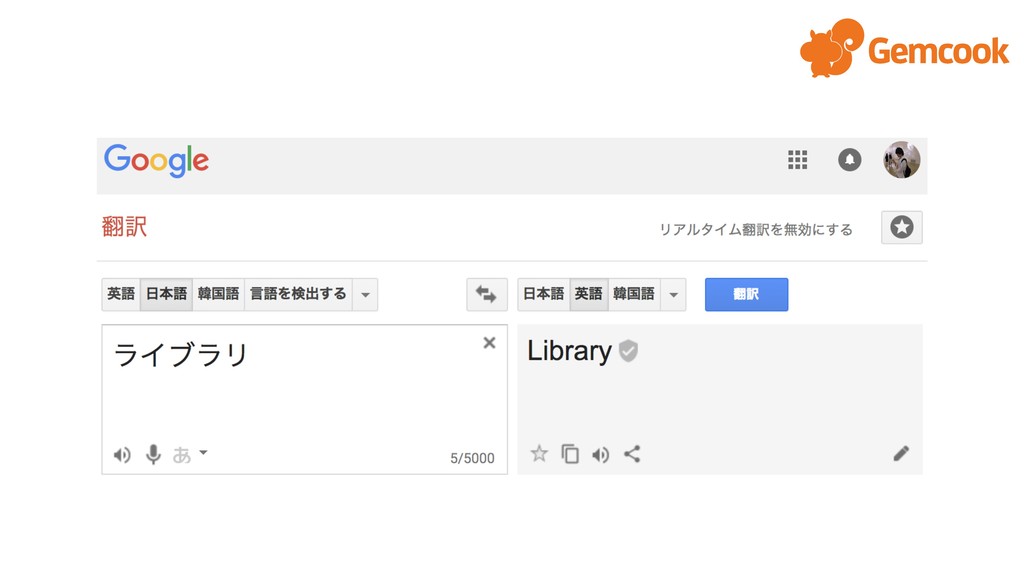Screen dimensions: 1024x576
Task: Expand the input method dropdown
Action: (x=203, y=452)
